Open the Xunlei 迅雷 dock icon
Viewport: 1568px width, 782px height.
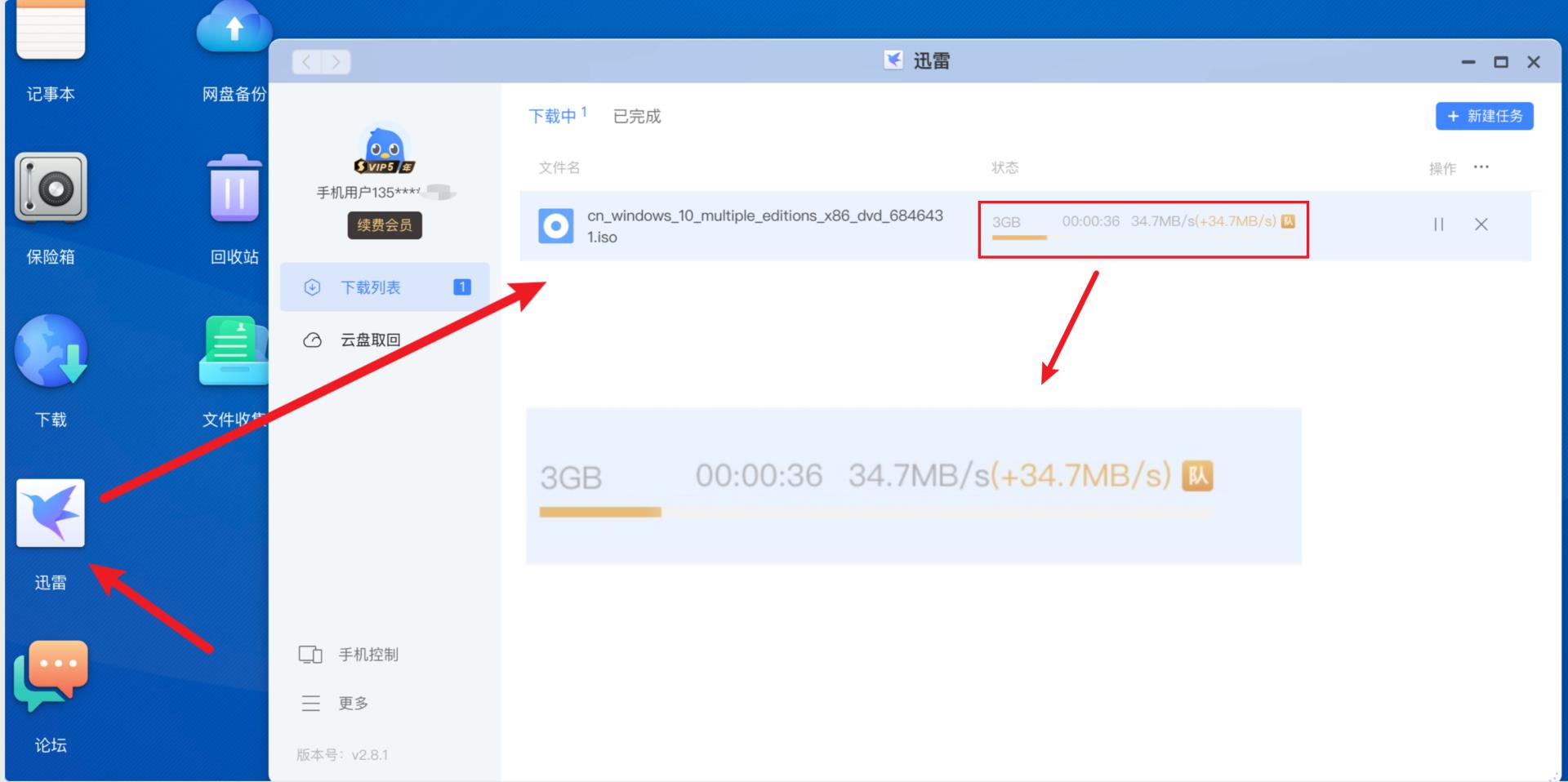pyautogui.click(x=51, y=513)
